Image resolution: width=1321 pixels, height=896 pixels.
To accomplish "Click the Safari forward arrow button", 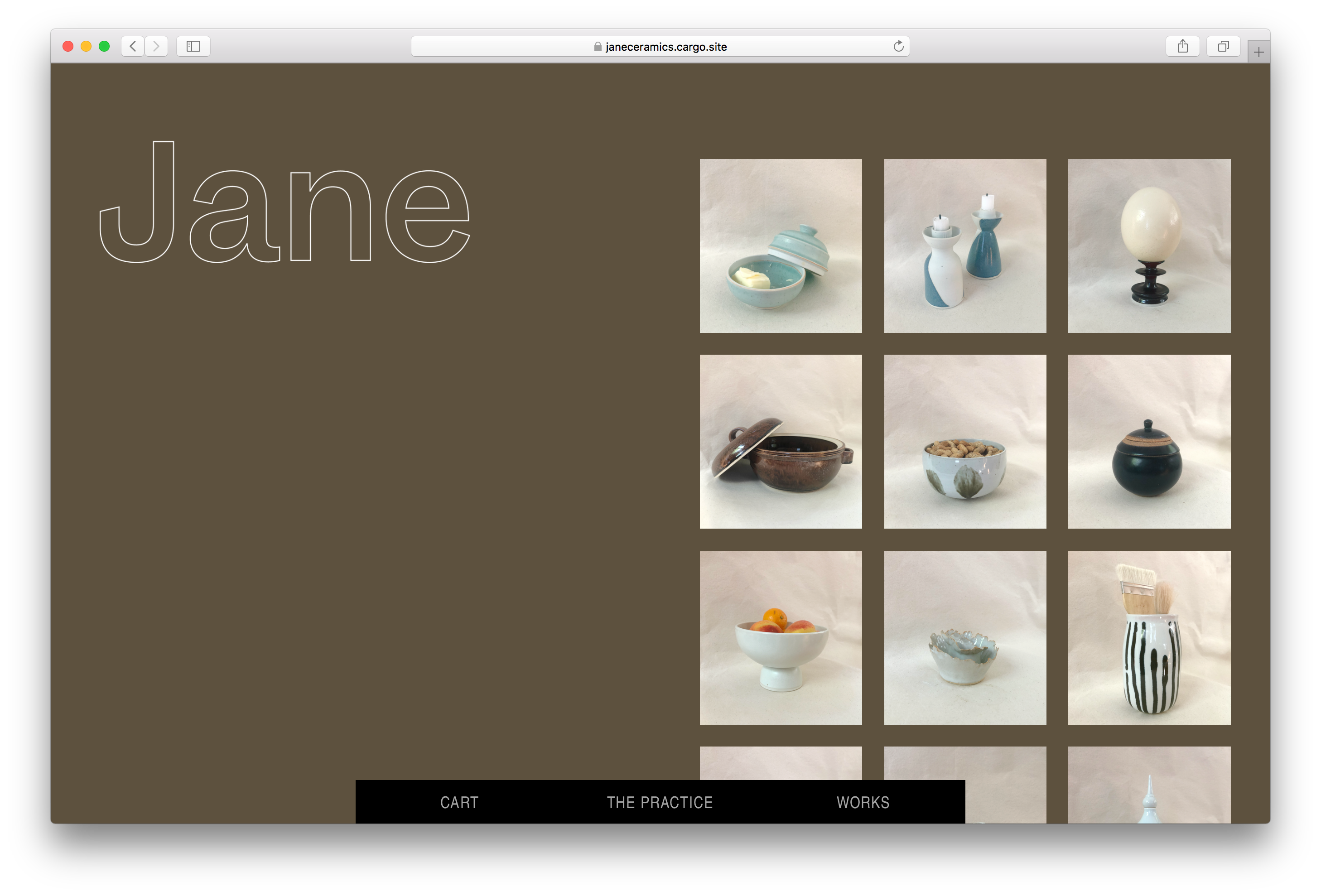I will tap(156, 46).
